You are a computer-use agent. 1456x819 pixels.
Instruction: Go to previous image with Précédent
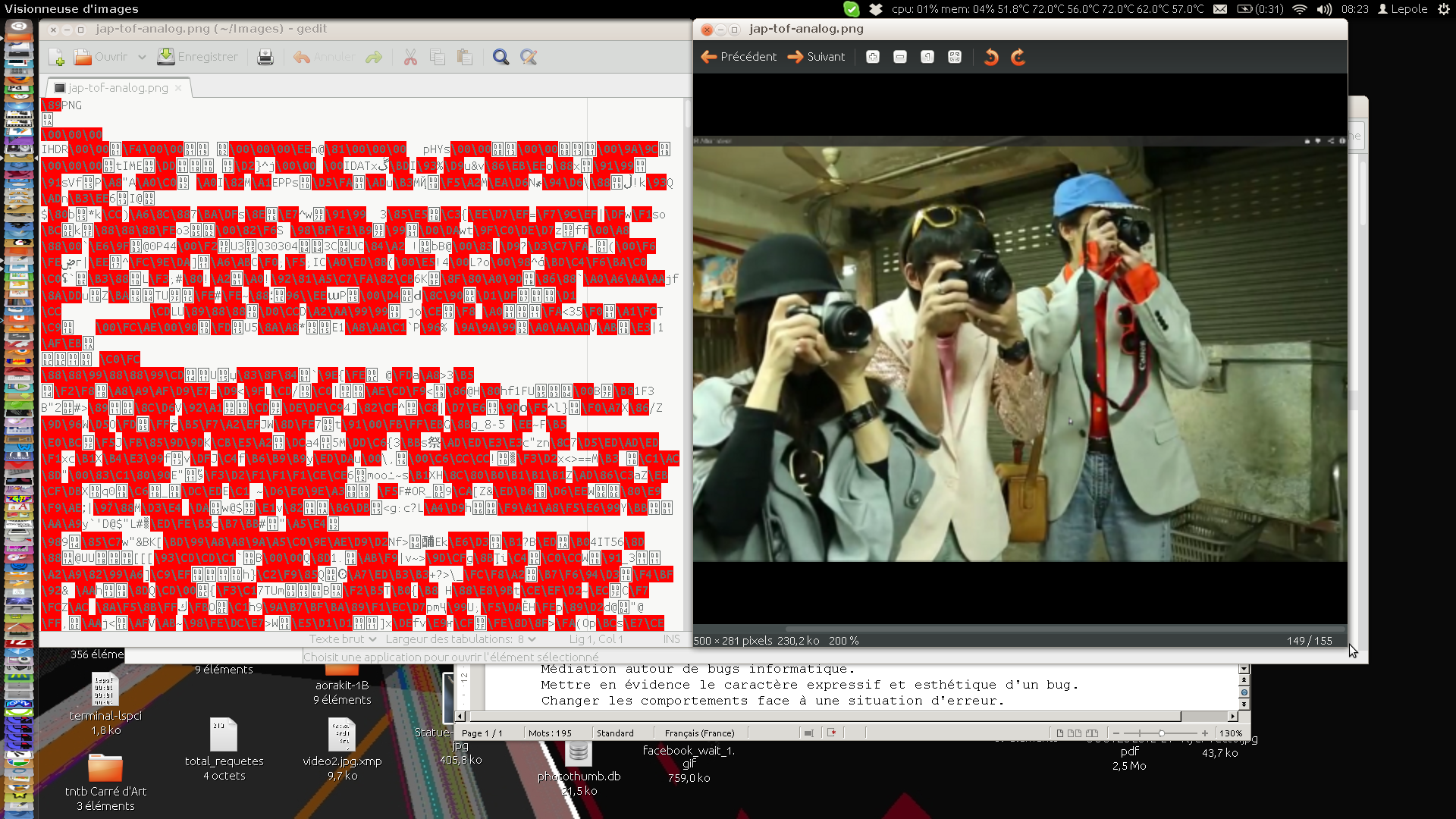(x=739, y=57)
